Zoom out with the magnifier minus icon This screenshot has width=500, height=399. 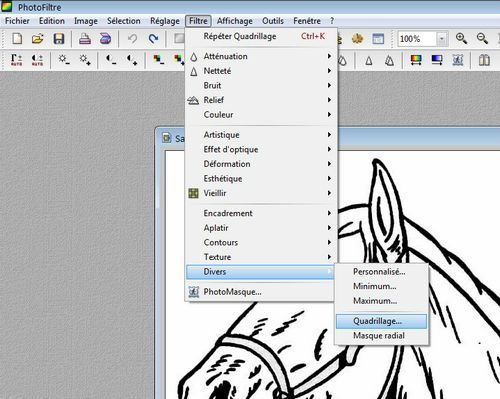click(482, 39)
